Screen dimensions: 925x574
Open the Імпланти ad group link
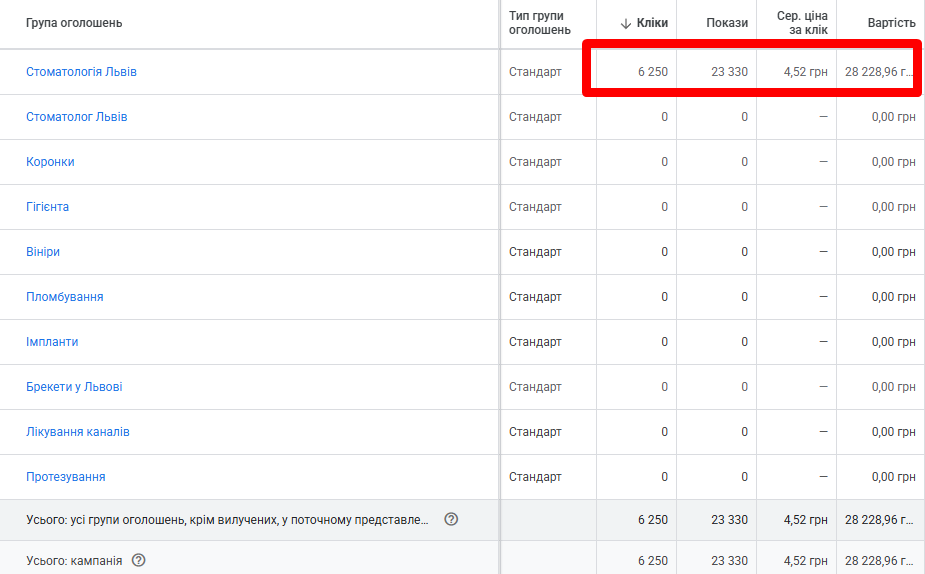tap(52, 342)
